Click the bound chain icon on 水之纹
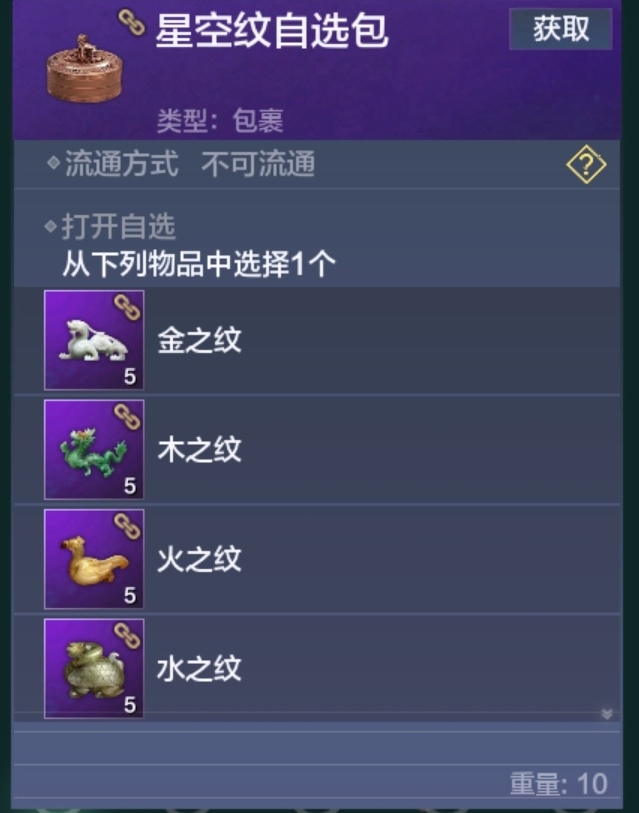Image resolution: width=639 pixels, height=813 pixels. point(127,636)
